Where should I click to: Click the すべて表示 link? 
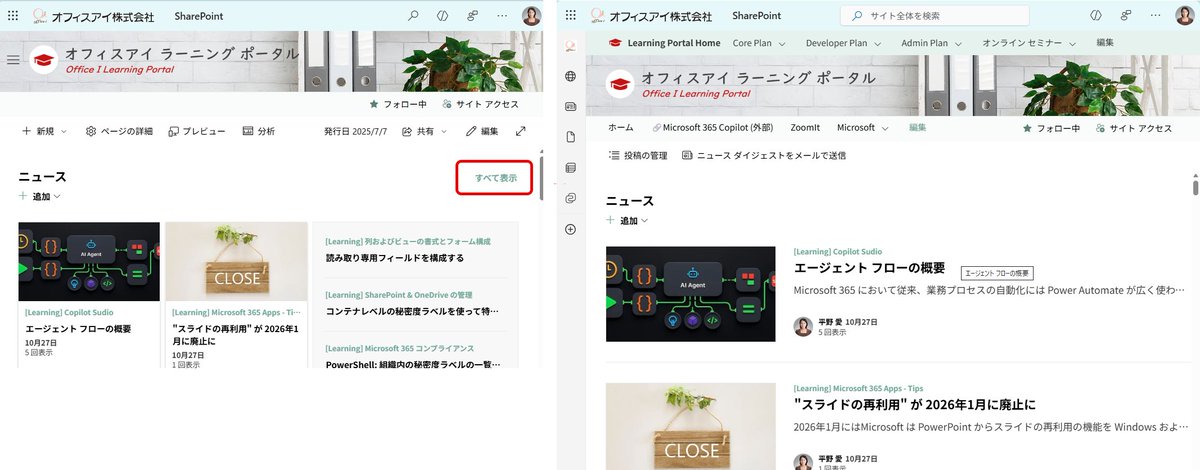pyautogui.click(x=496, y=178)
